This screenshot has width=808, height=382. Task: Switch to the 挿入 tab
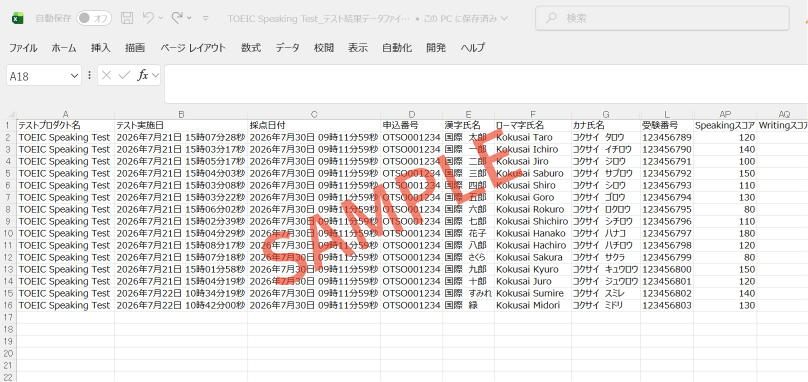click(100, 48)
